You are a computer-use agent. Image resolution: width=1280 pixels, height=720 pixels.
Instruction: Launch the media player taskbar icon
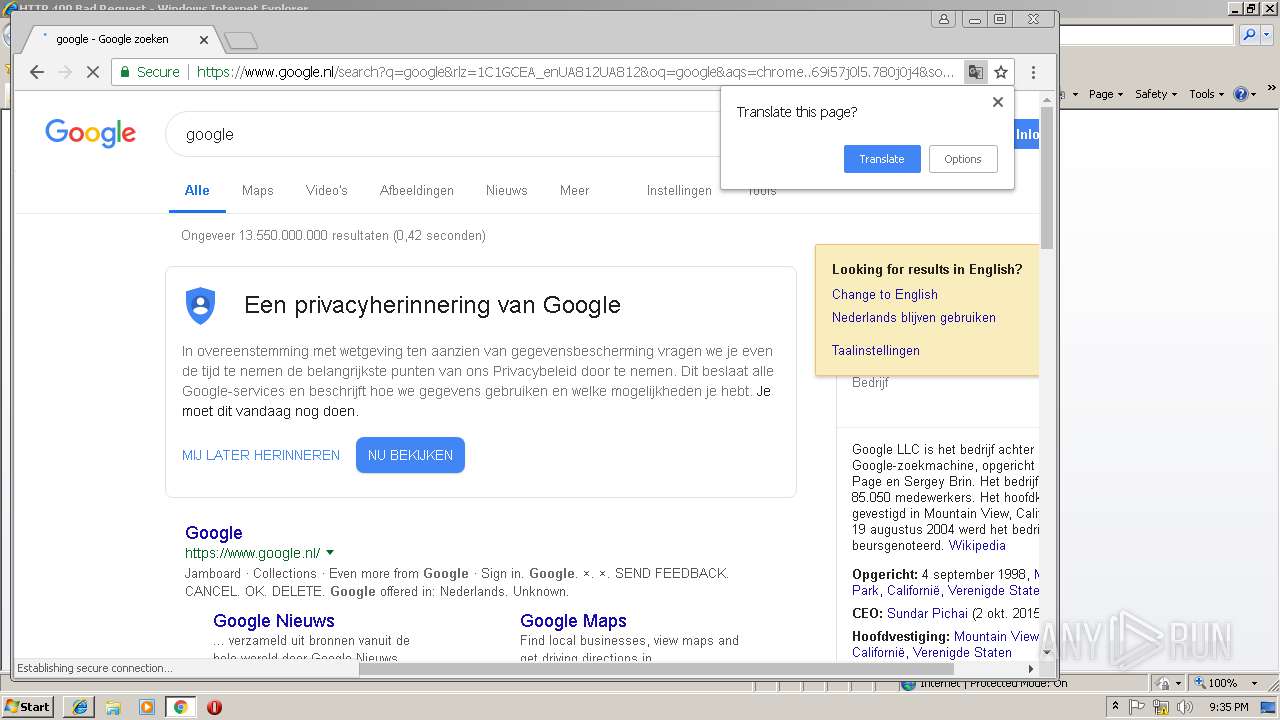coord(147,707)
